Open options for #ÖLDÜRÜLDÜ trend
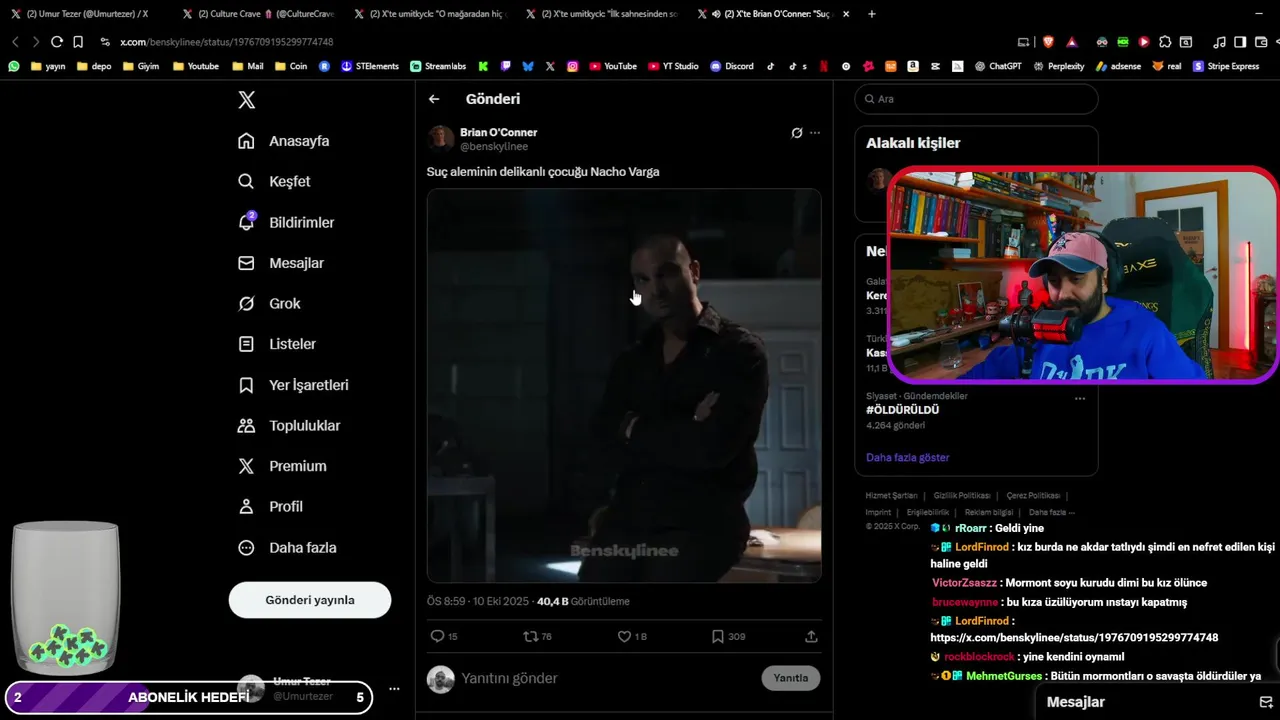Image resolution: width=1280 pixels, height=720 pixels. [x=1079, y=398]
